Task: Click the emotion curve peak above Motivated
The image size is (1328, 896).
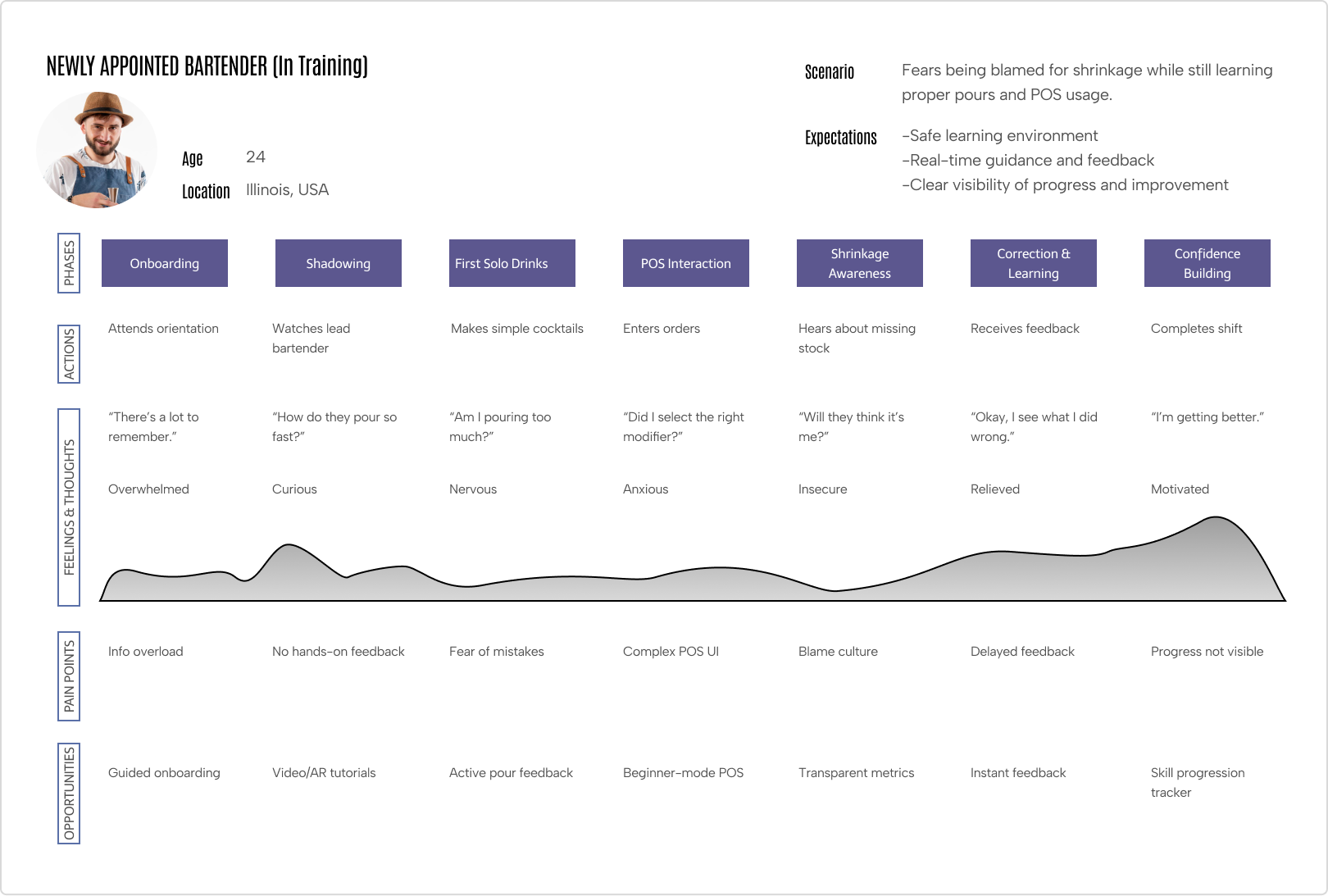Action: 1217,518
